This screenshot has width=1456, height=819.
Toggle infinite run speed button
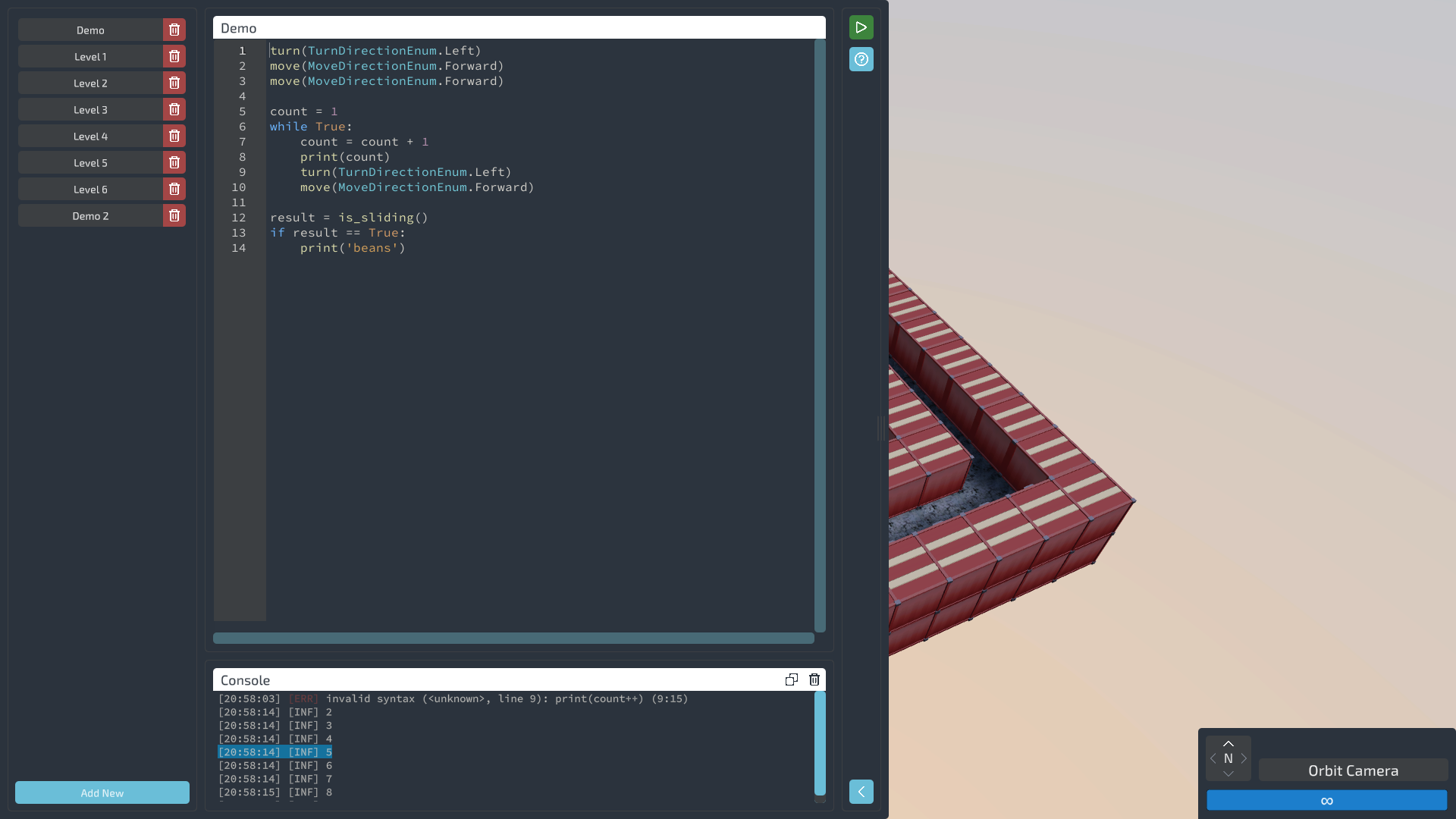click(1326, 800)
